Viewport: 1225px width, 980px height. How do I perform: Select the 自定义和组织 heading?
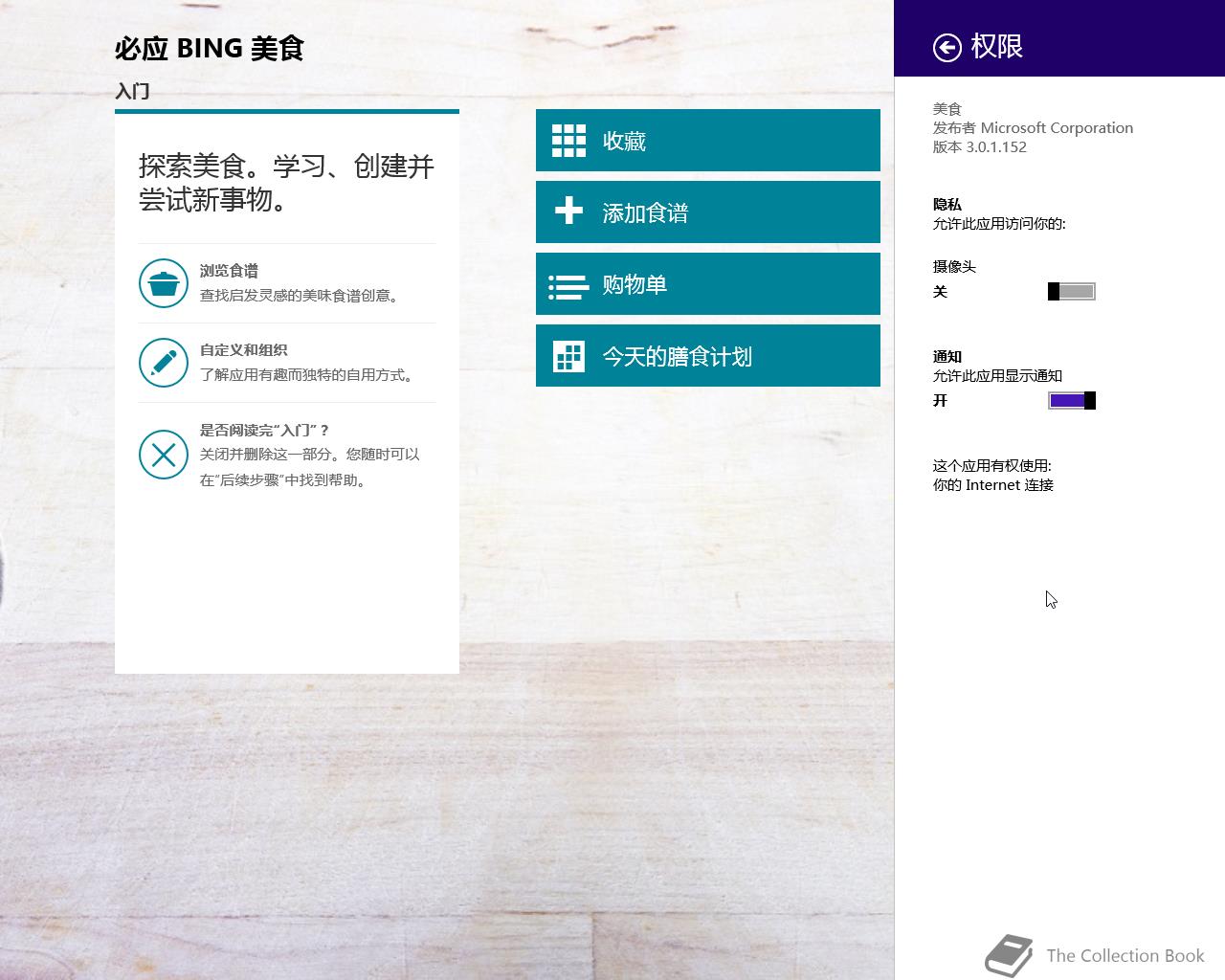tap(244, 350)
